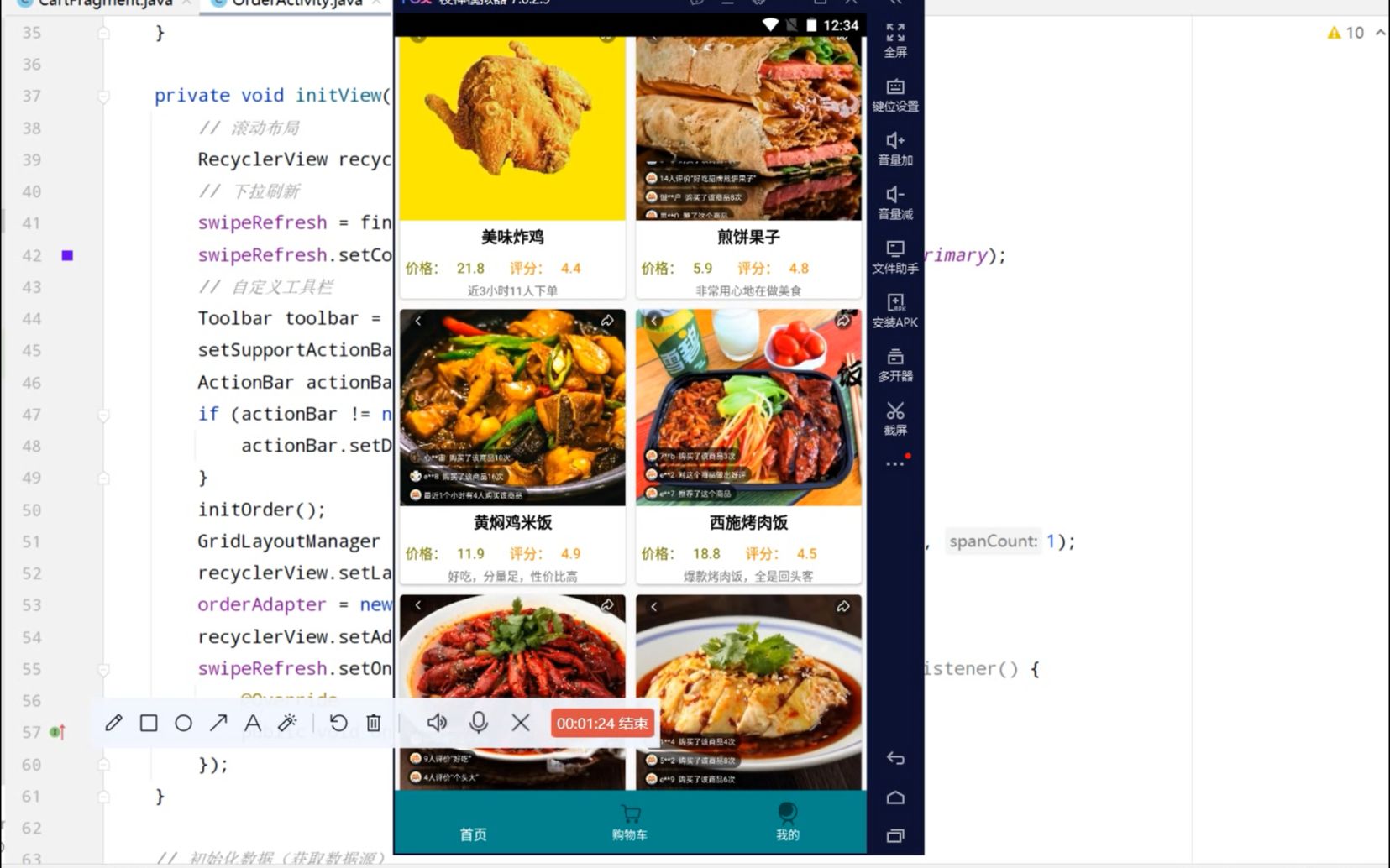Click the 美味炸鸡 title text

pyautogui.click(x=512, y=237)
